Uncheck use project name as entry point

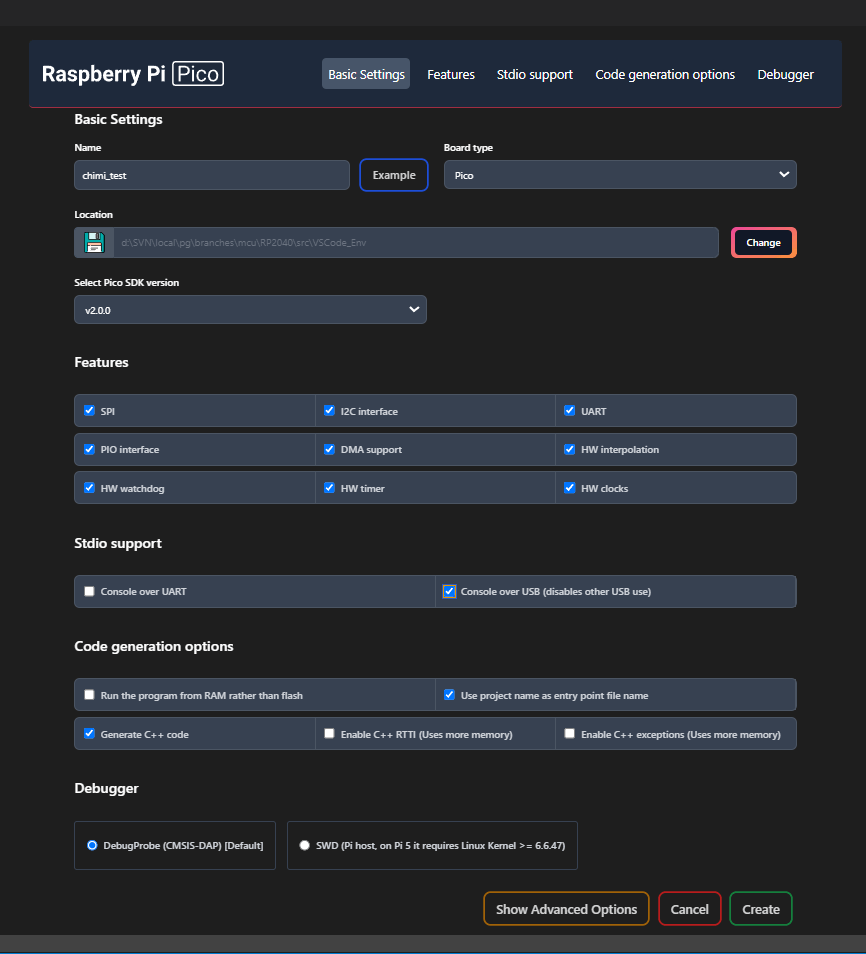pos(449,694)
